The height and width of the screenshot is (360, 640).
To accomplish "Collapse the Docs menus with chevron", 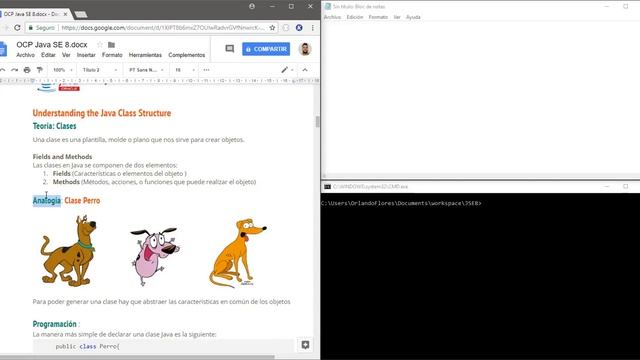I will coord(305,70).
